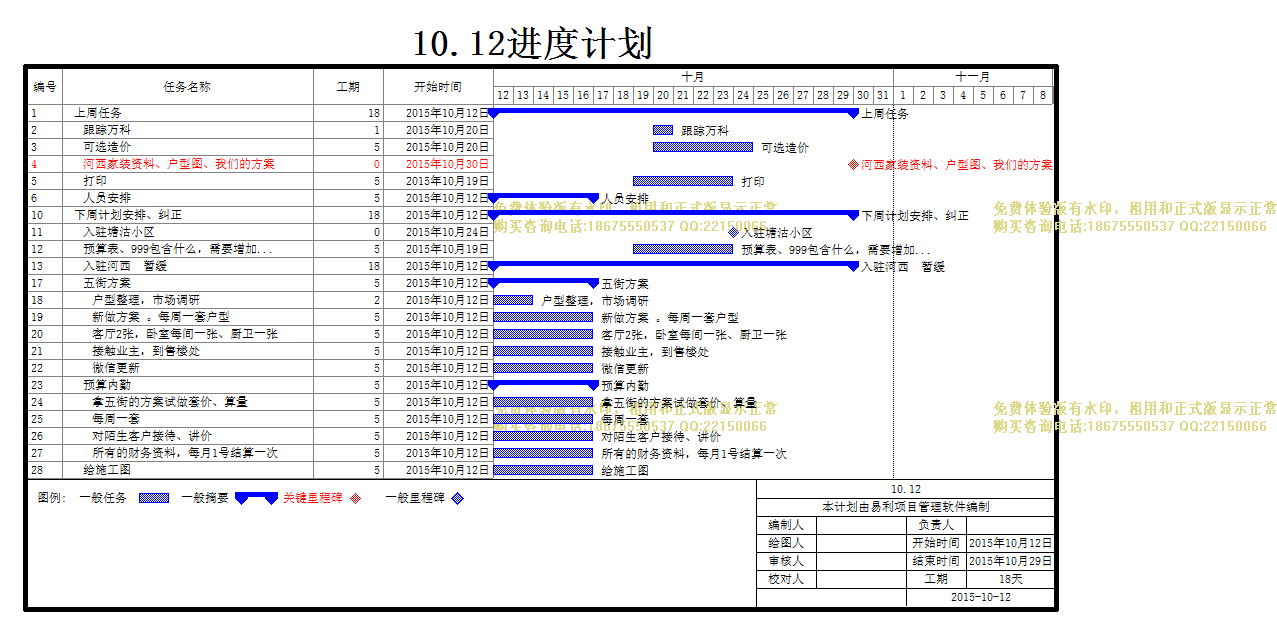Image resolution: width=1277 pixels, height=633 pixels.
Task: Click the 工期 column header
Action: pos(348,87)
